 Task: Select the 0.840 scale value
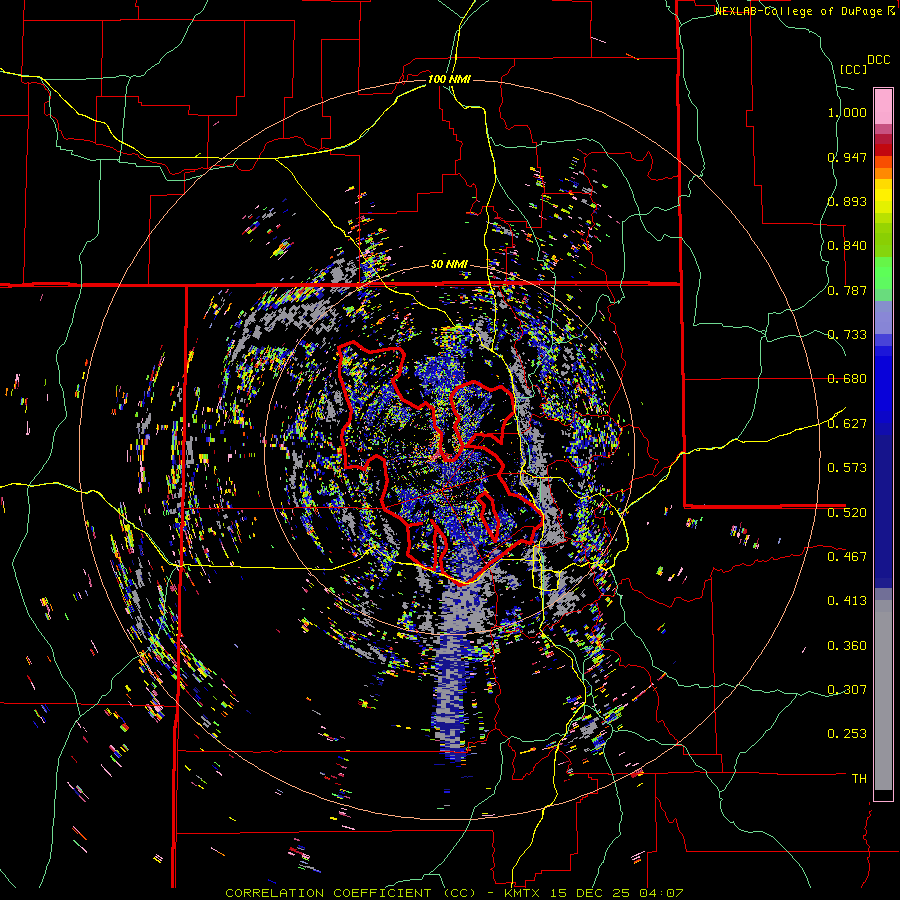847,246
